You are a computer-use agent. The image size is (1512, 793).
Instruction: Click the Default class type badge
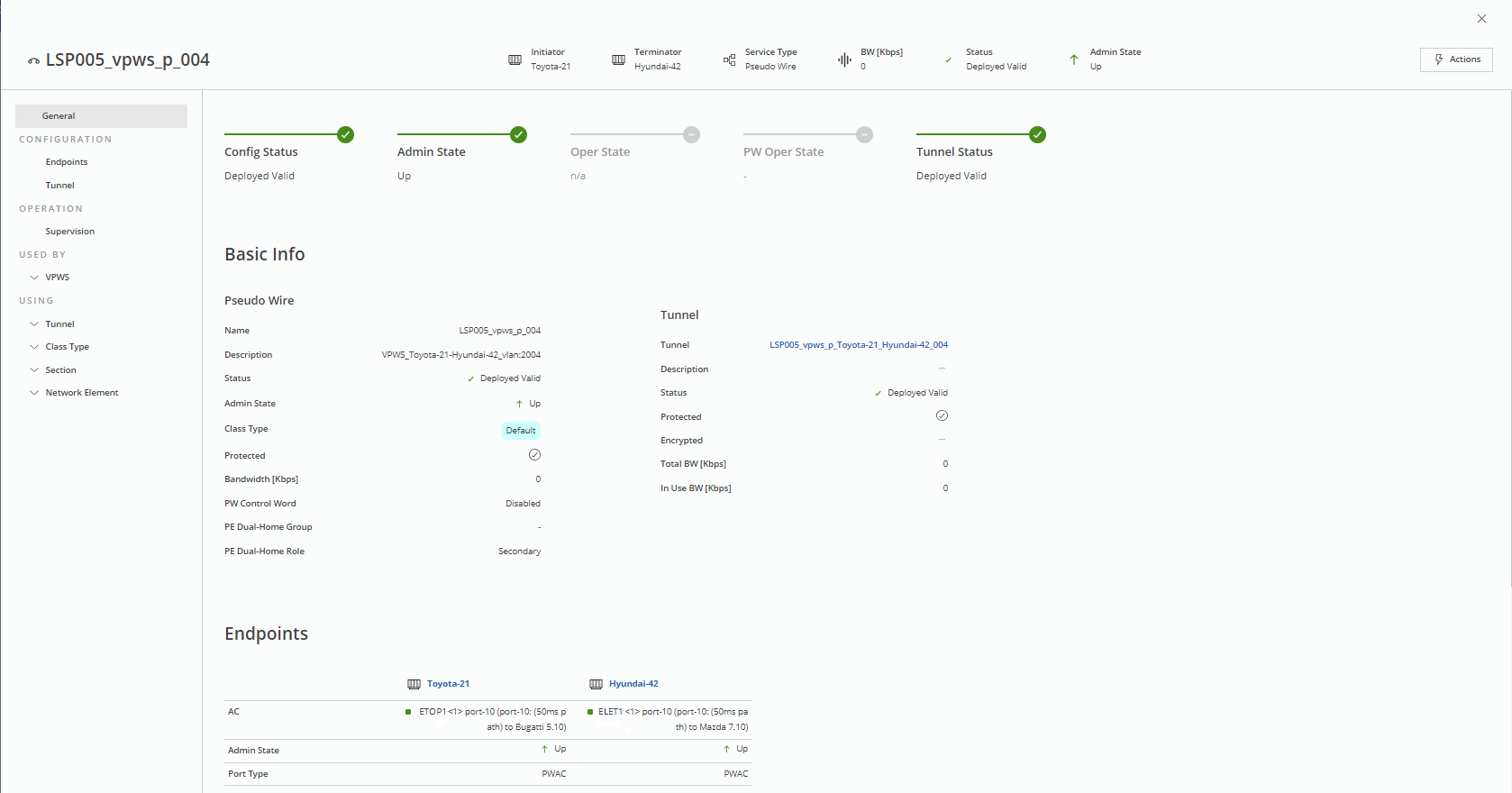(x=520, y=431)
